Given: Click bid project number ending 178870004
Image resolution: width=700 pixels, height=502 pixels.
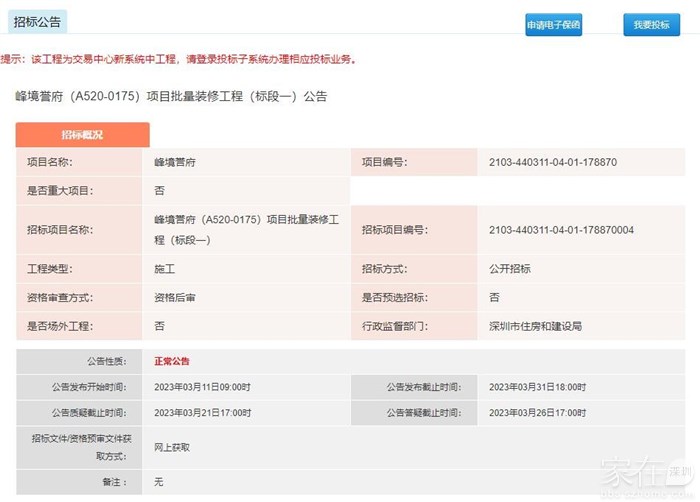Looking at the screenshot, I should coord(560,230).
